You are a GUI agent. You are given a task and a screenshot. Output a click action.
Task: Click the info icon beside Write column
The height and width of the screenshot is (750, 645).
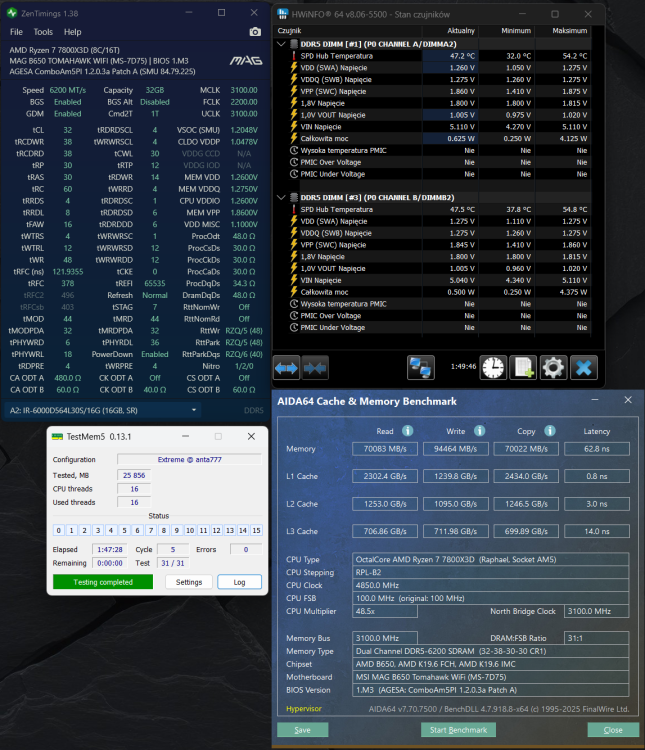[x=479, y=431]
